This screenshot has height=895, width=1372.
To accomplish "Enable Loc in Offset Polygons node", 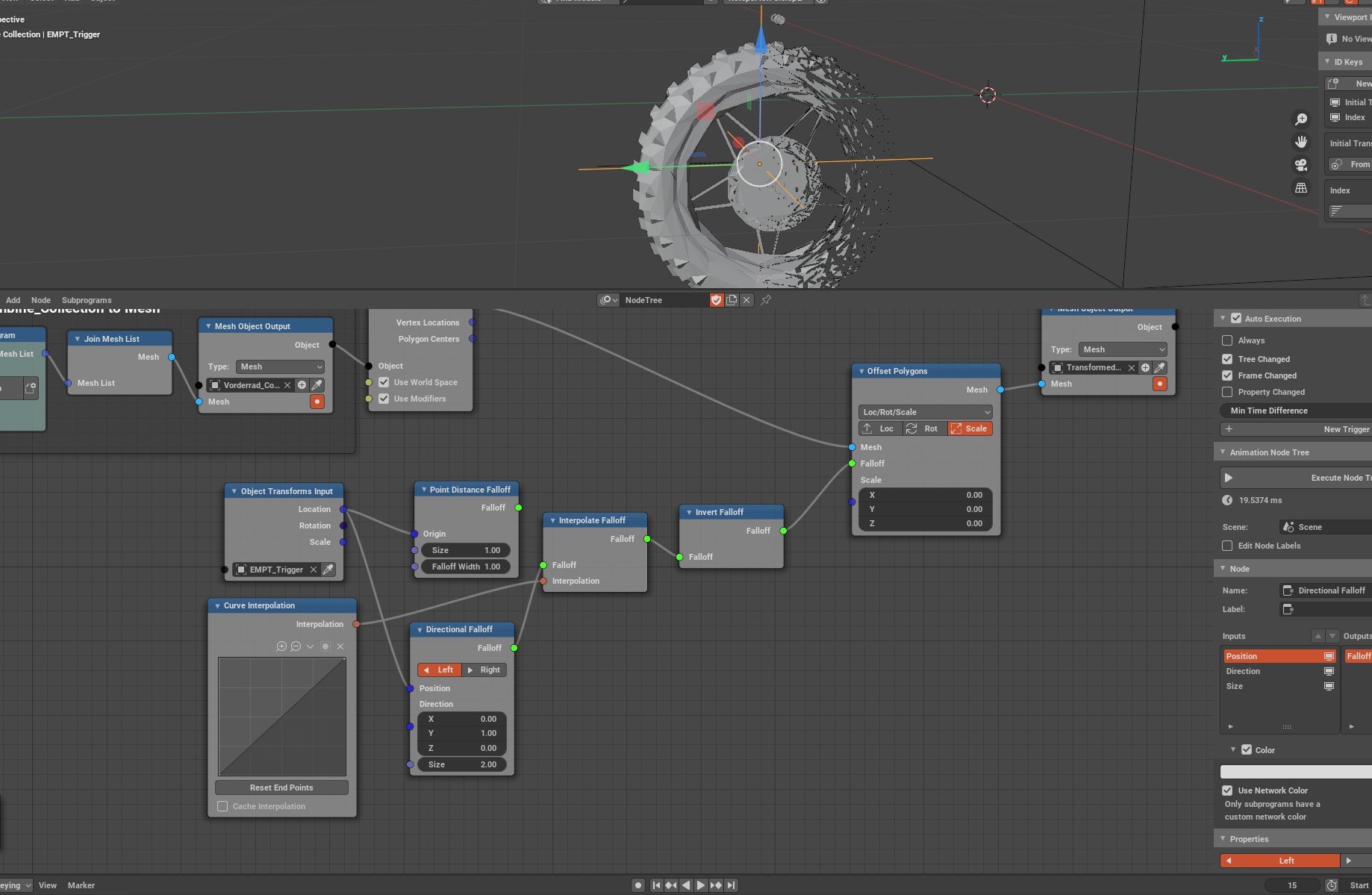I will click(881, 428).
